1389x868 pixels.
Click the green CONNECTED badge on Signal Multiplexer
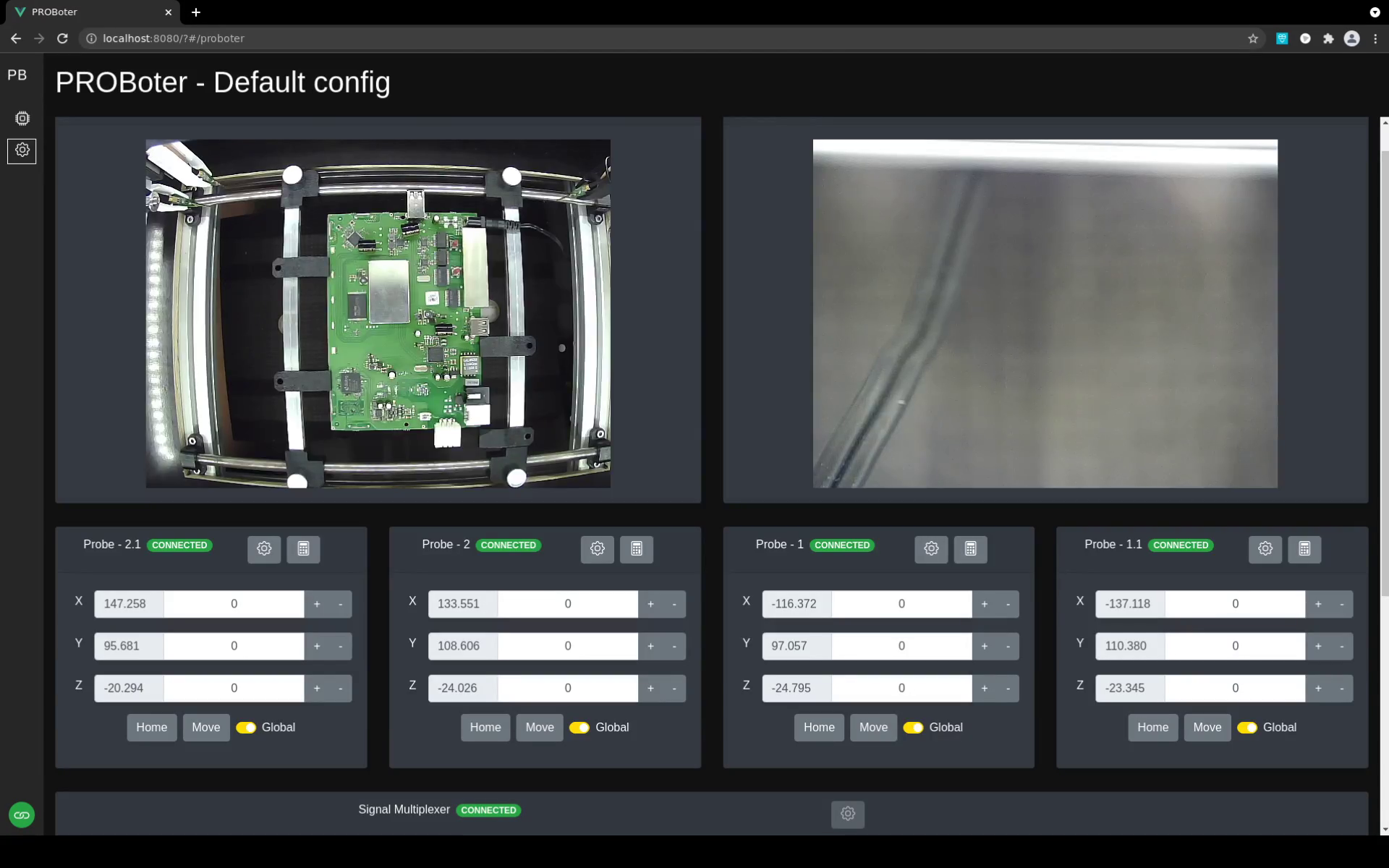[x=489, y=809]
